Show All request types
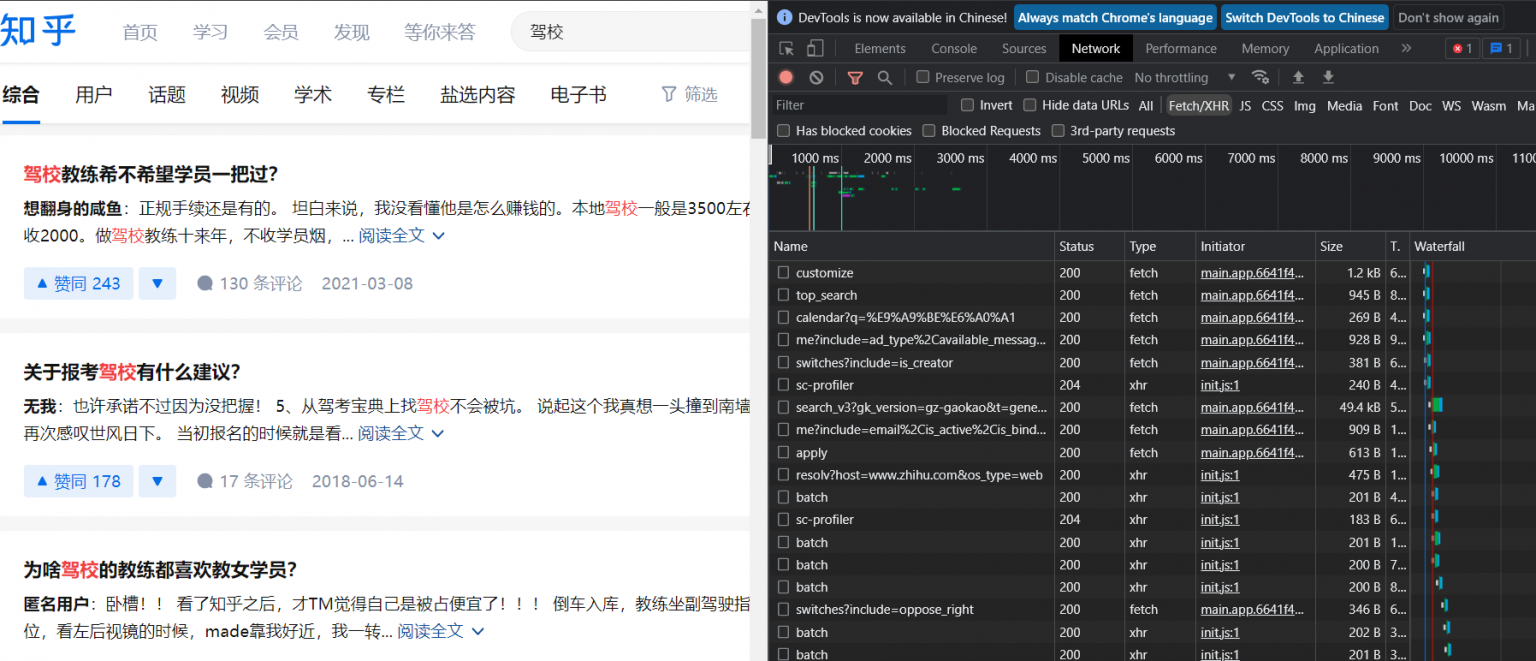The width and height of the screenshot is (1536, 661). point(1146,105)
